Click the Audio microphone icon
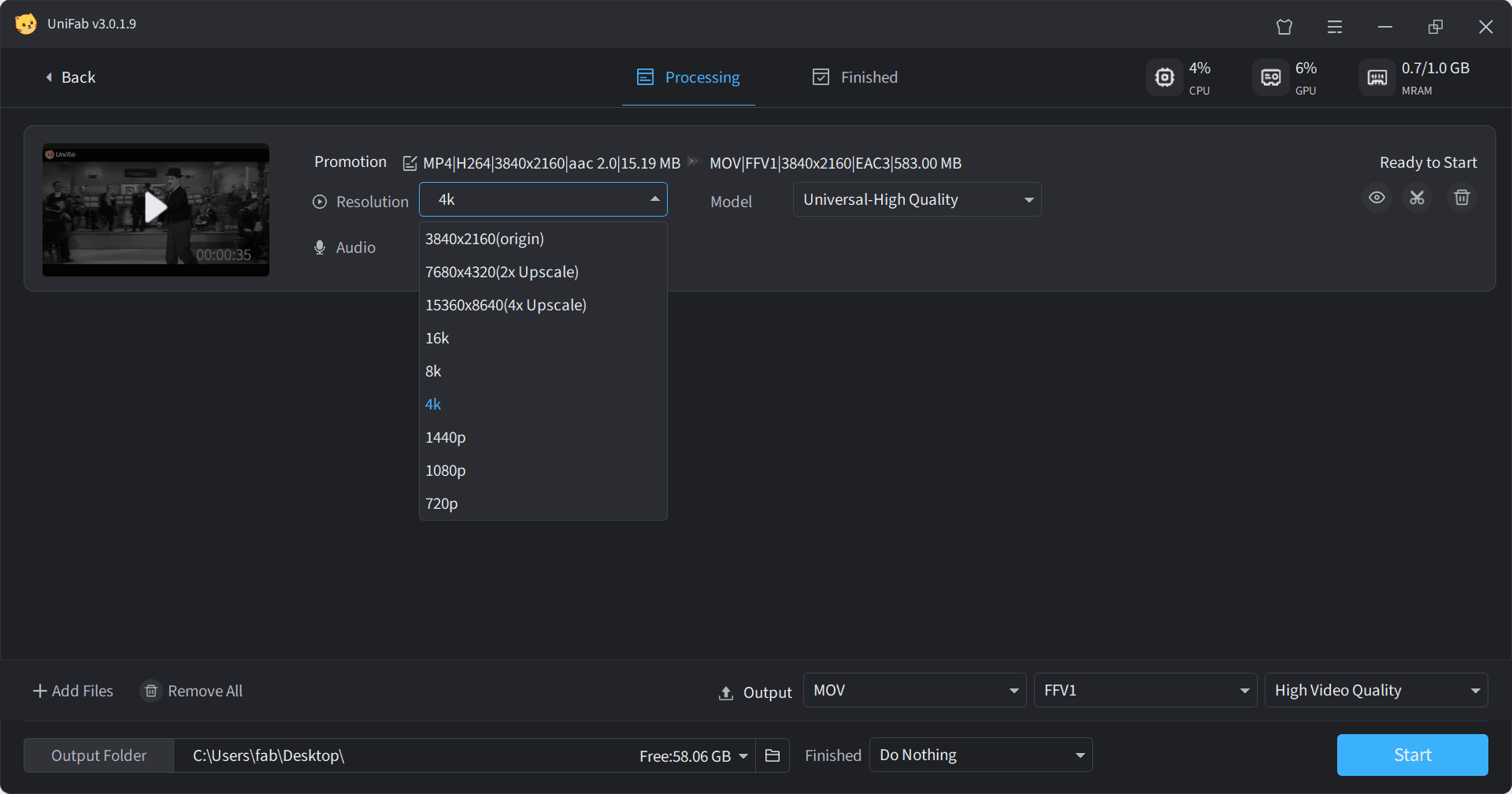Image resolution: width=1512 pixels, height=794 pixels. (320, 247)
